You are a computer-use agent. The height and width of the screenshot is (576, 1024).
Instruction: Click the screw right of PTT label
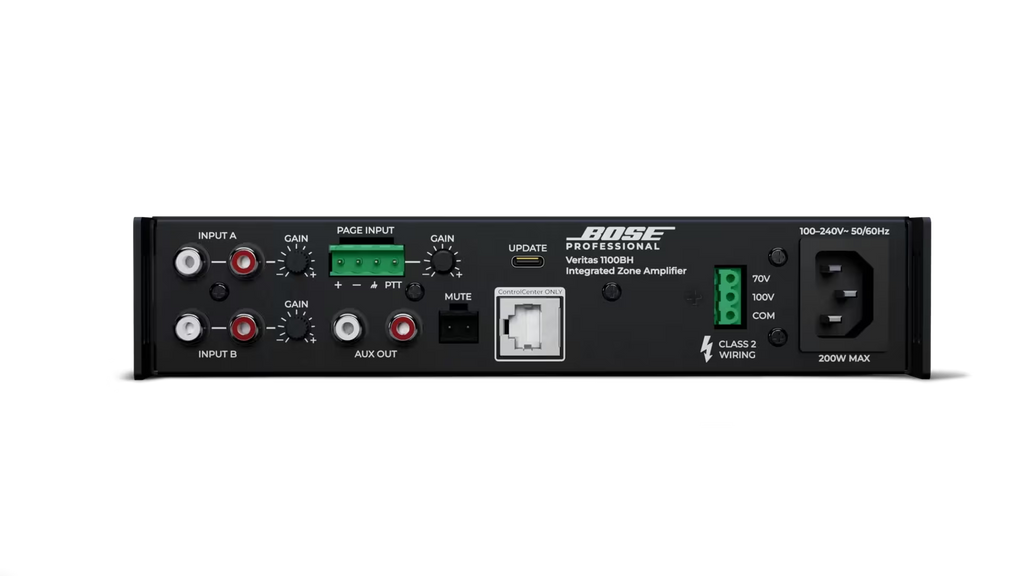click(x=415, y=291)
